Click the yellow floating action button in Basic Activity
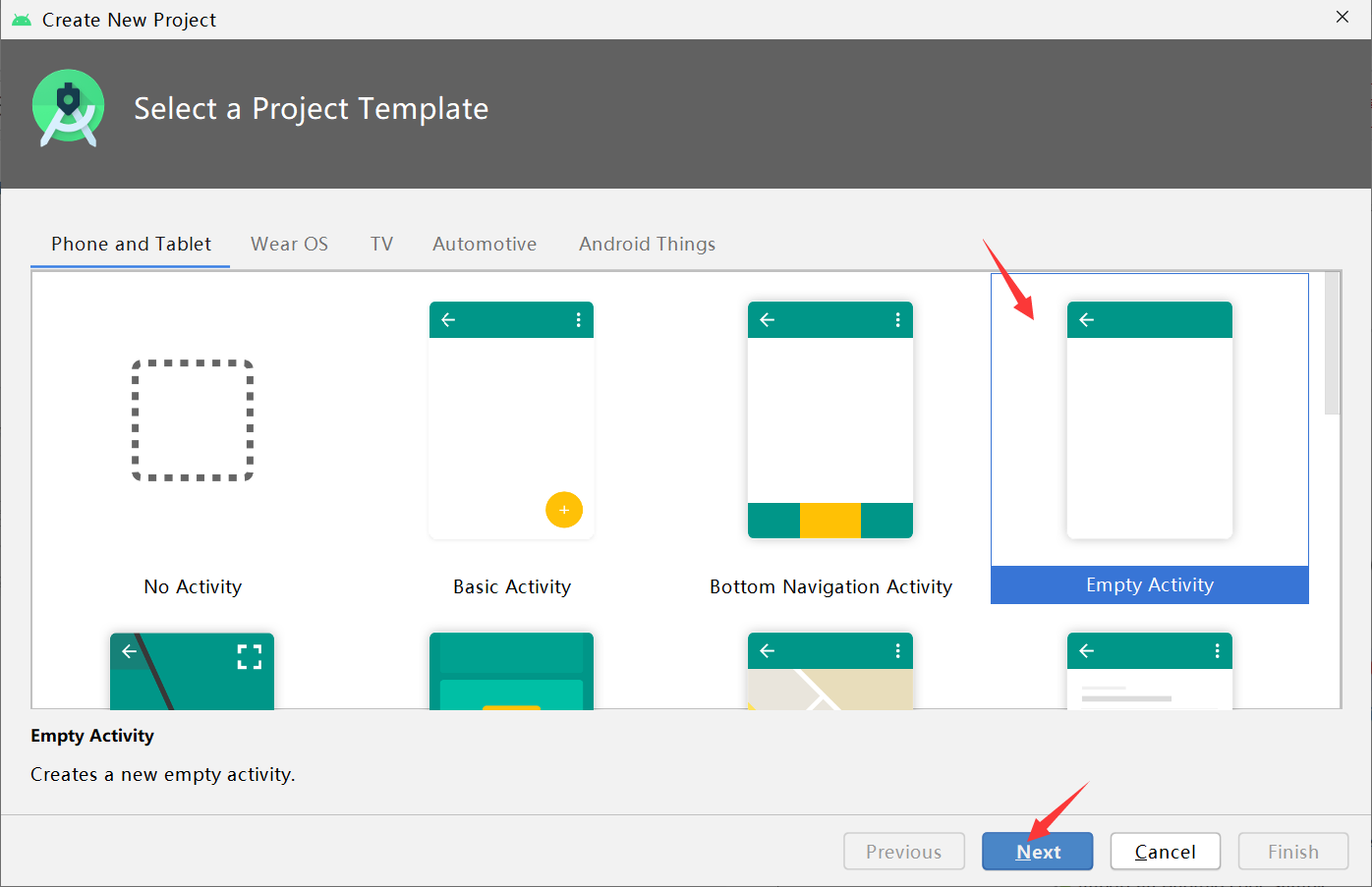The image size is (1372, 887). tap(564, 510)
